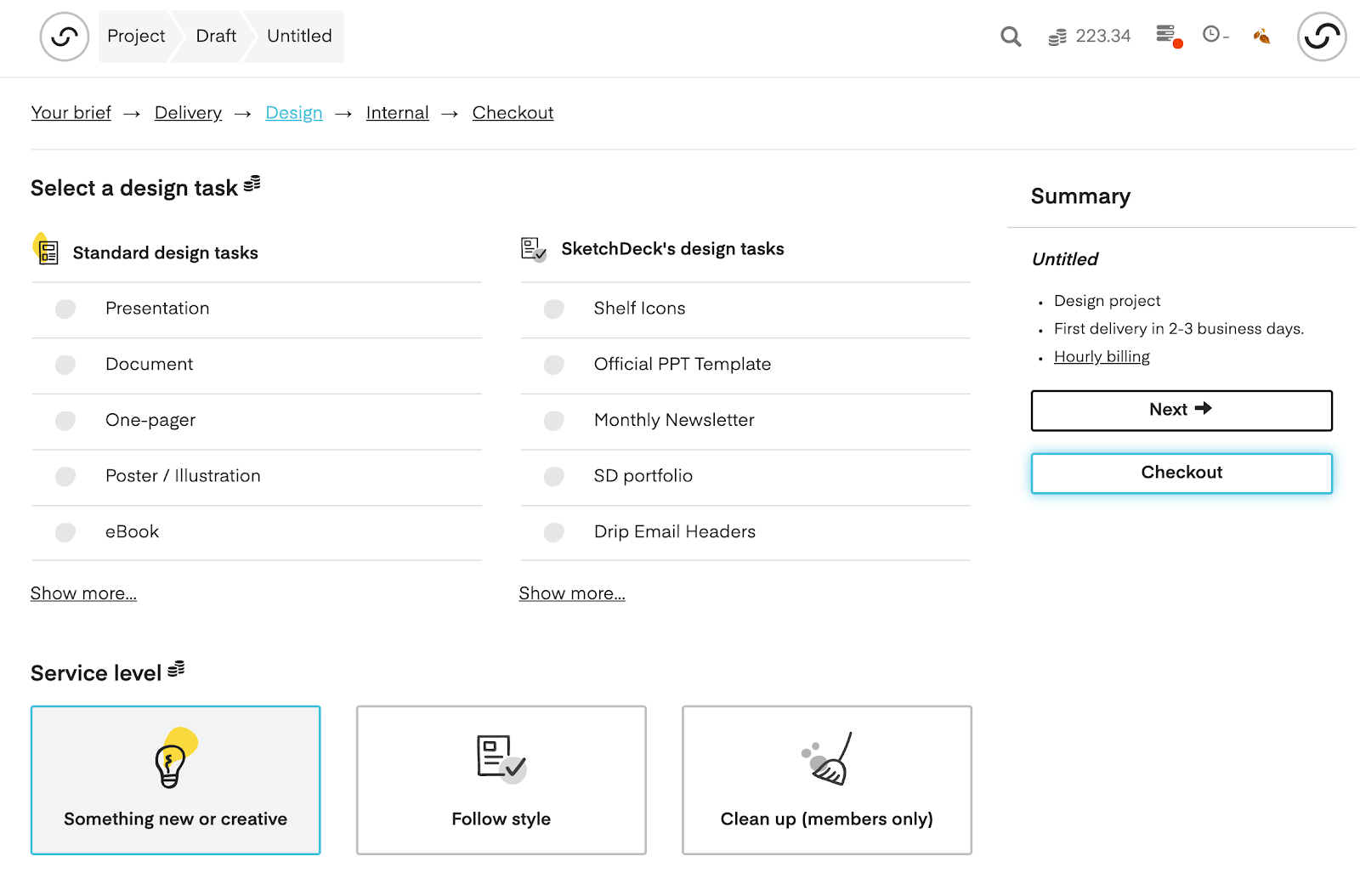Click the eBook task label
The image size is (1360, 896).
132,532
